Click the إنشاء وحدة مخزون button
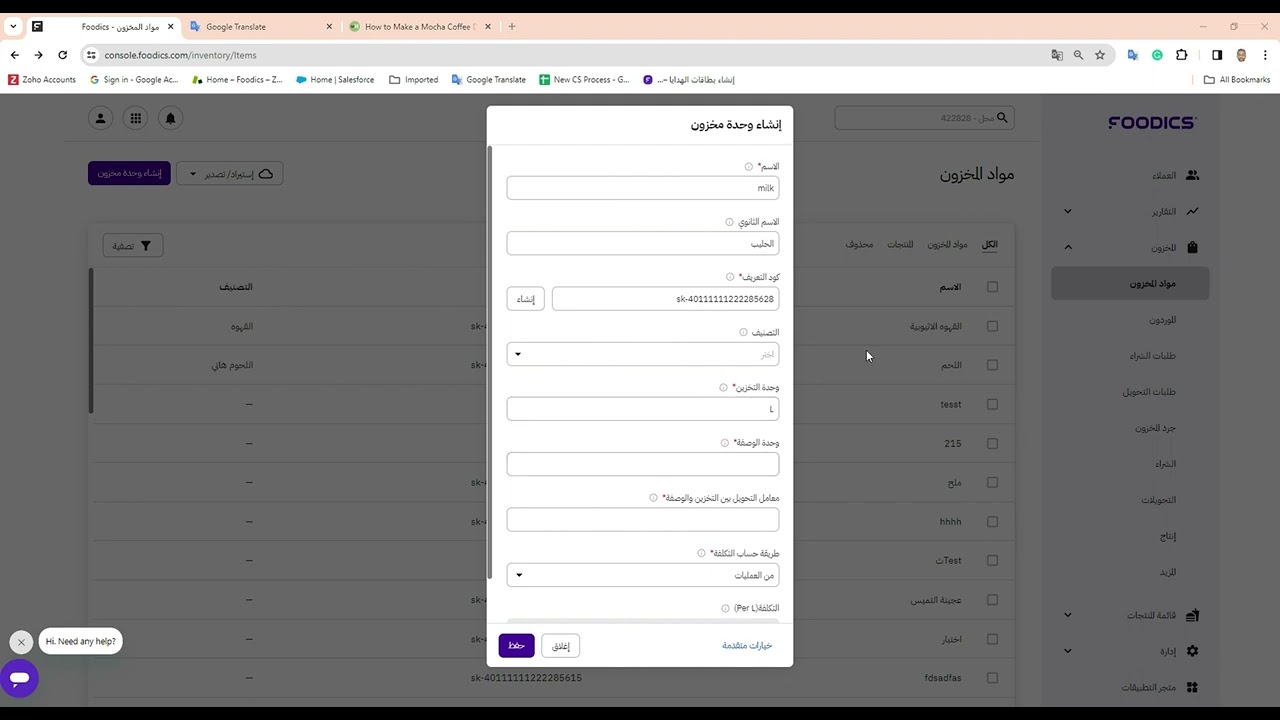This screenshot has height=720, width=1280. click(x=129, y=174)
